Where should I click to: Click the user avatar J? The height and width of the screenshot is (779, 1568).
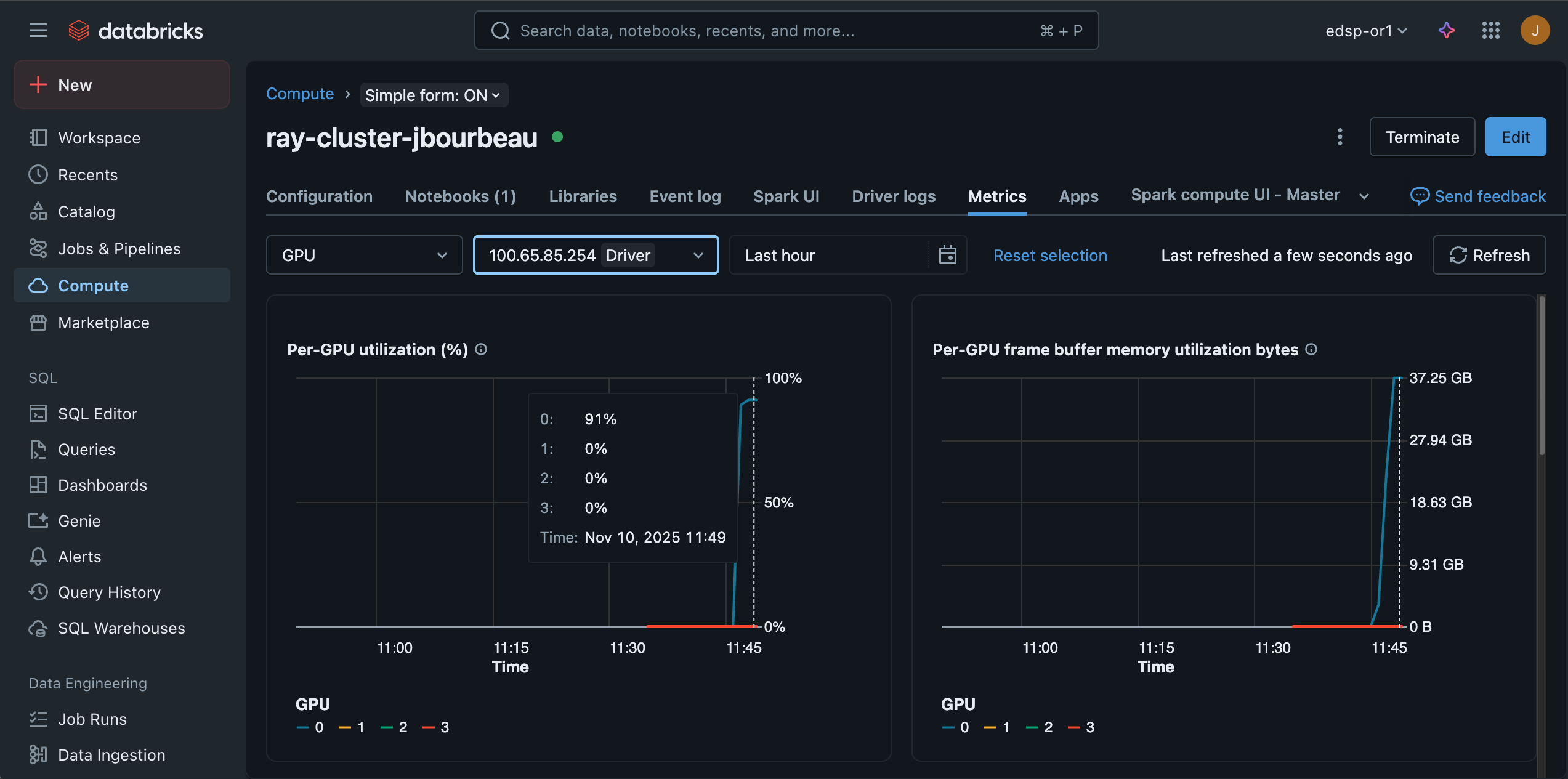1534,30
